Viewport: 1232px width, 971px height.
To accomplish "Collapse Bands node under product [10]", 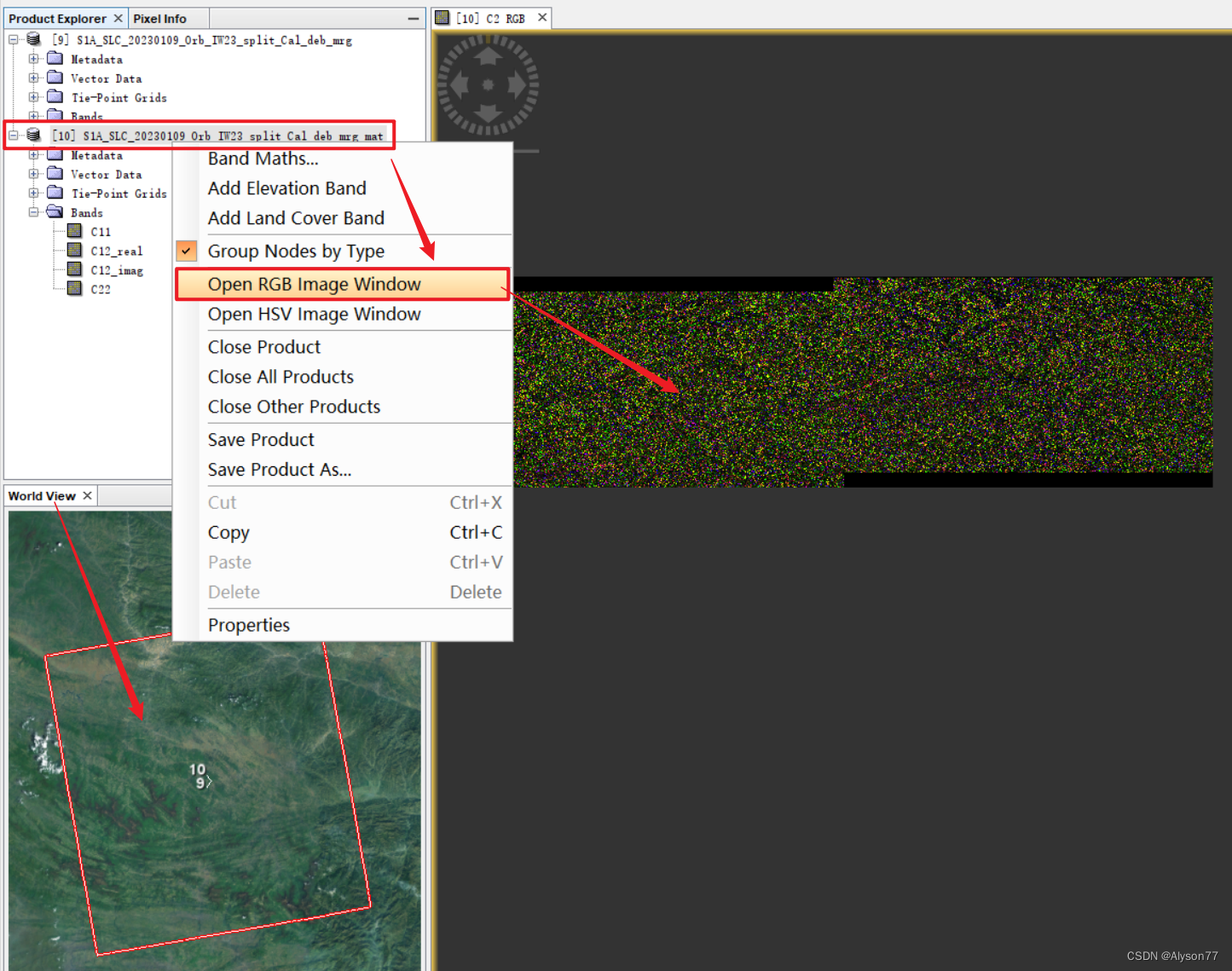I will pyautogui.click(x=33, y=212).
